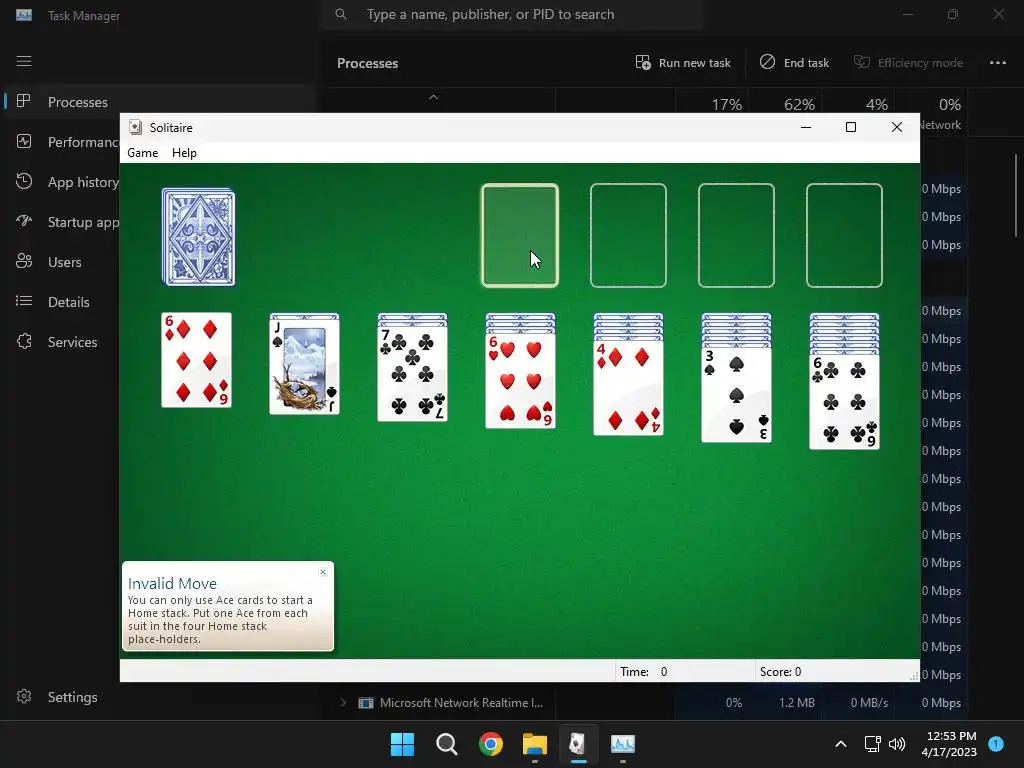This screenshot has width=1024, height=768.
Task: Show hidden system tray icons
Action: point(841,744)
